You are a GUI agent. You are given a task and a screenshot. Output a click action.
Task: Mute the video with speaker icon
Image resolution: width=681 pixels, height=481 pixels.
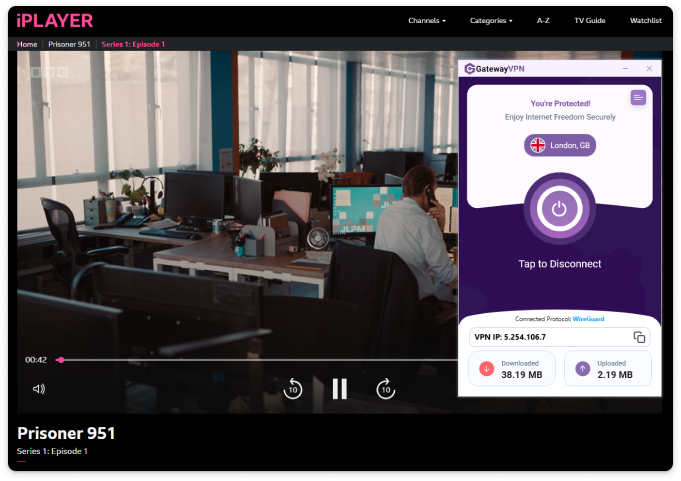[x=39, y=389]
